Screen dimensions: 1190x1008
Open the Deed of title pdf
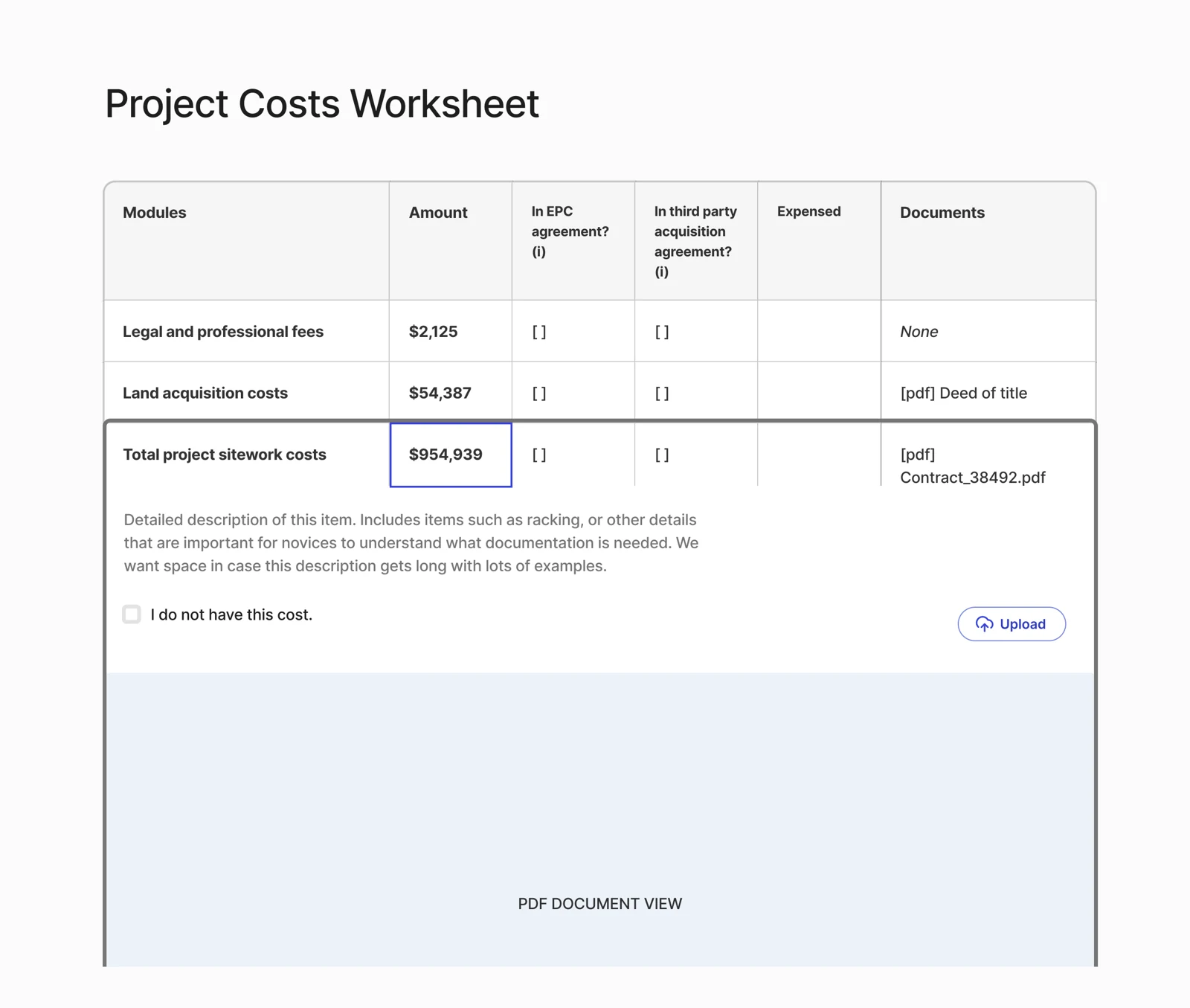(x=963, y=393)
